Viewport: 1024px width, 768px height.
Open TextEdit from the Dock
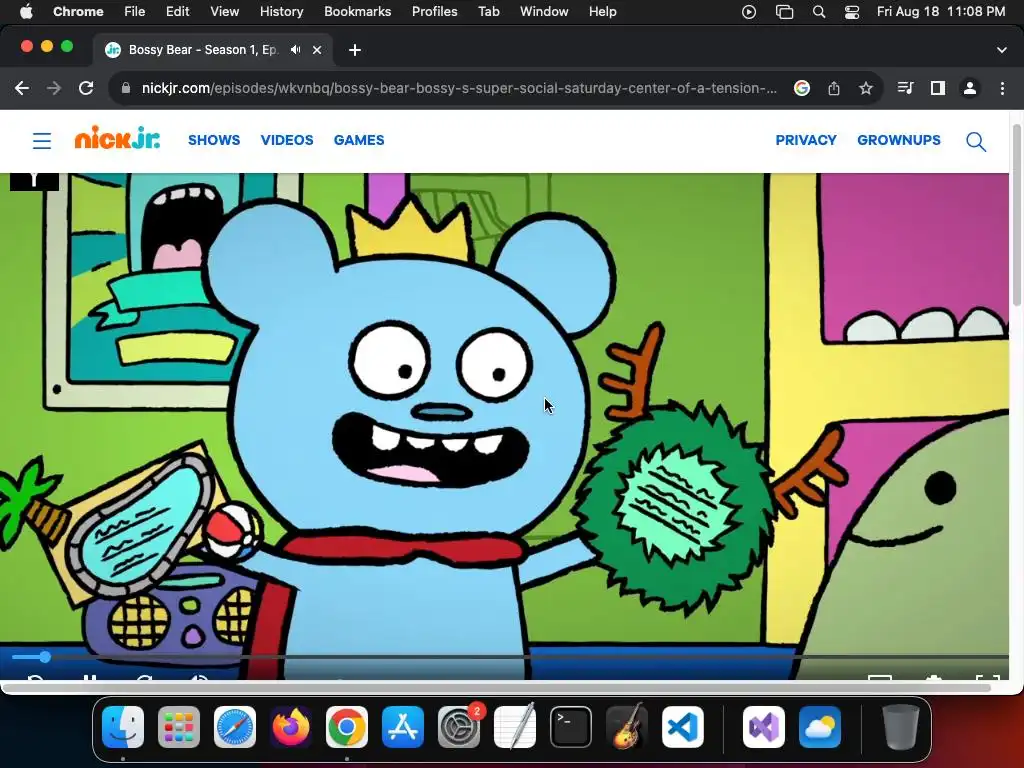pos(515,726)
